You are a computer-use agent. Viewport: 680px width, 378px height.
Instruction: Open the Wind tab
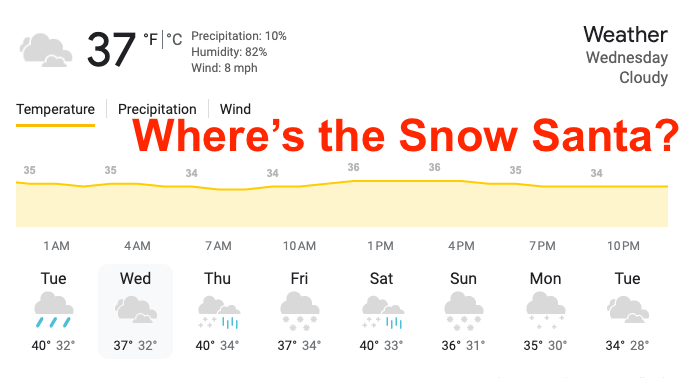[235, 109]
